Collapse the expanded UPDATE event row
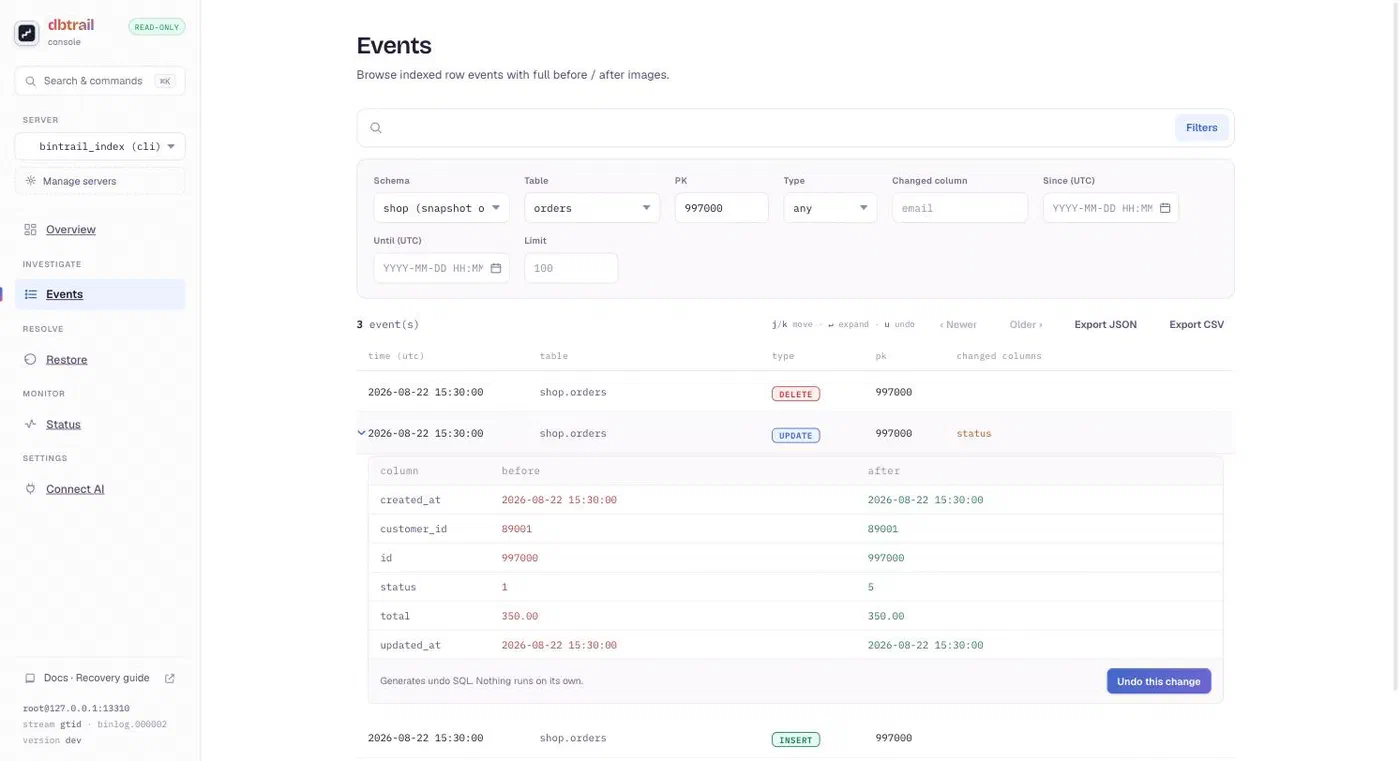 [362, 433]
